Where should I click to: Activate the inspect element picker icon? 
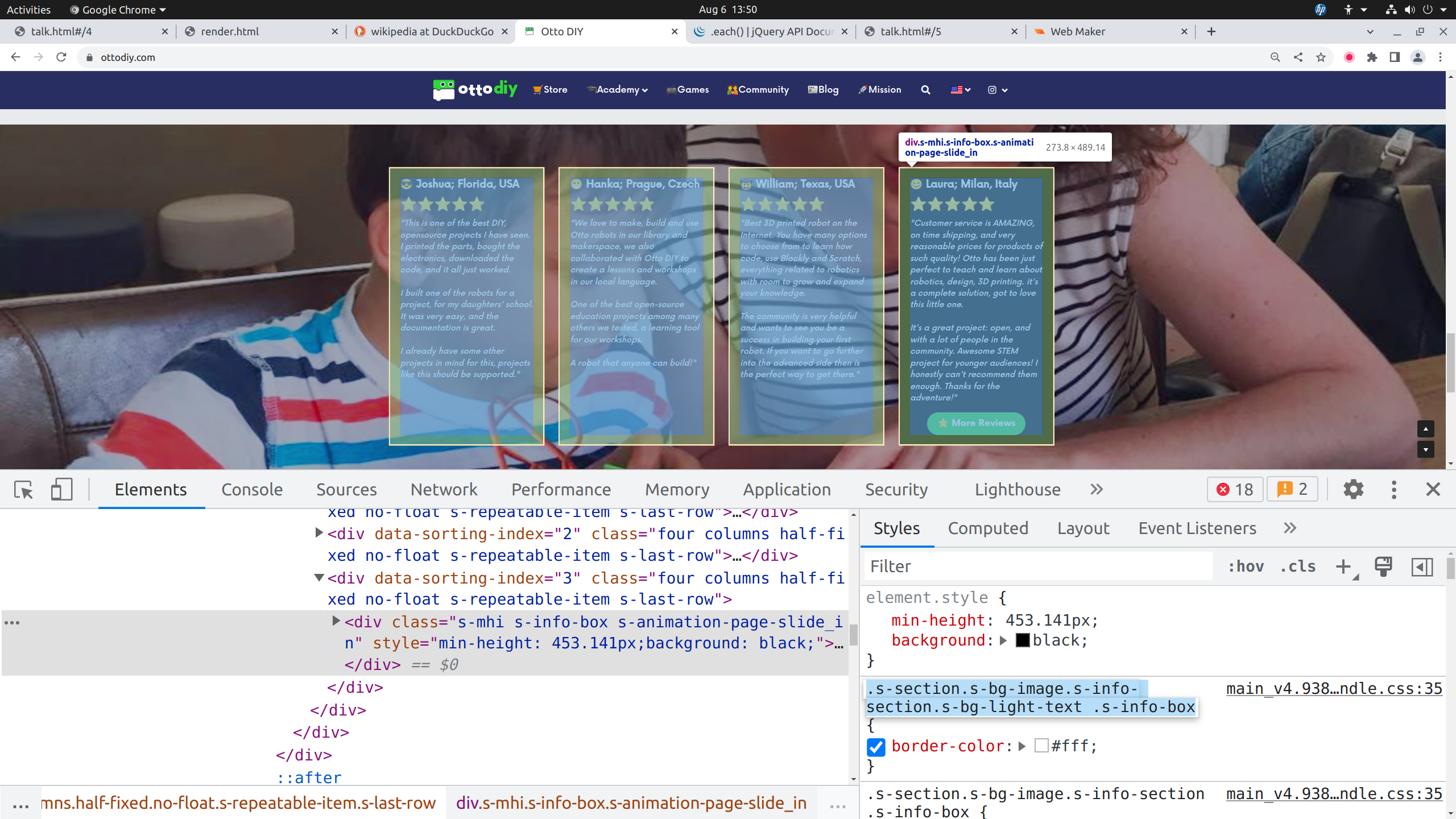tap(24, 490)
